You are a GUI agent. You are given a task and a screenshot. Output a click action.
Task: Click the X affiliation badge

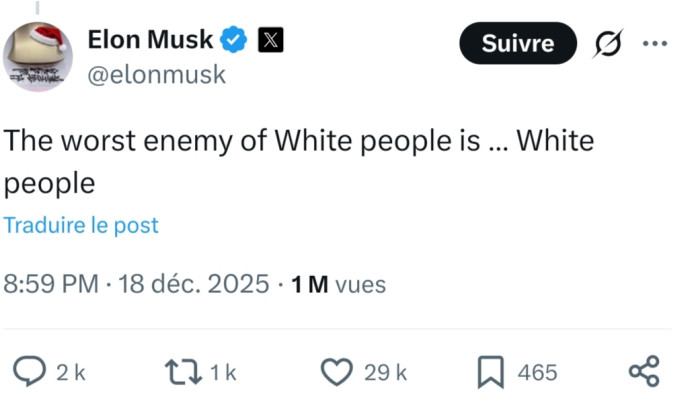(271, 40)
